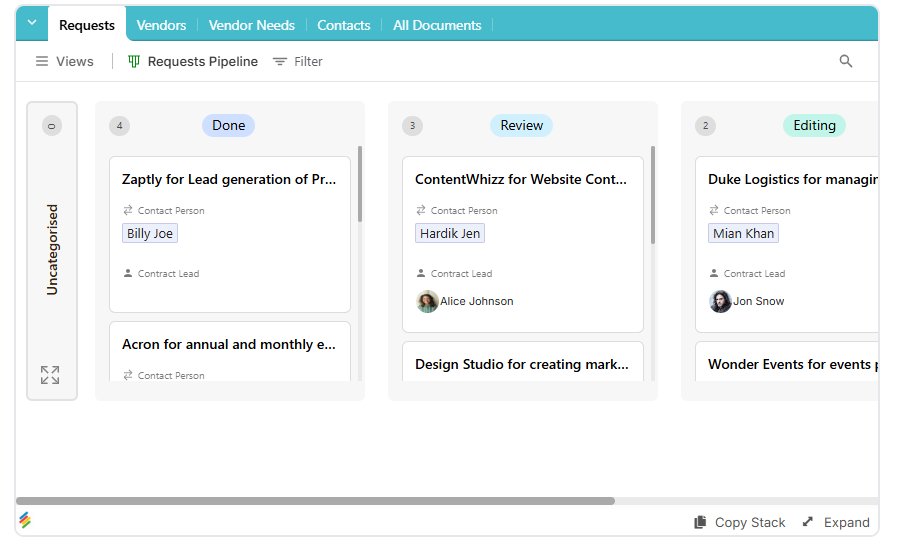Click the Review column vertical scrollbar
This screenshot has height=545, width=899.
click(x=653, y=195)
